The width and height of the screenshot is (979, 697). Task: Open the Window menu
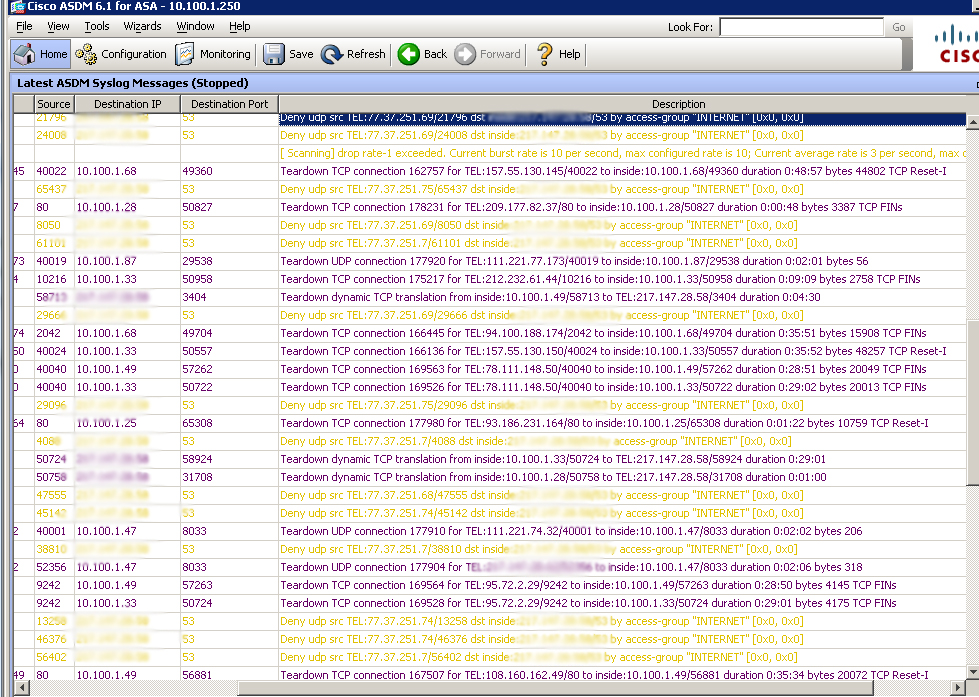195,26
